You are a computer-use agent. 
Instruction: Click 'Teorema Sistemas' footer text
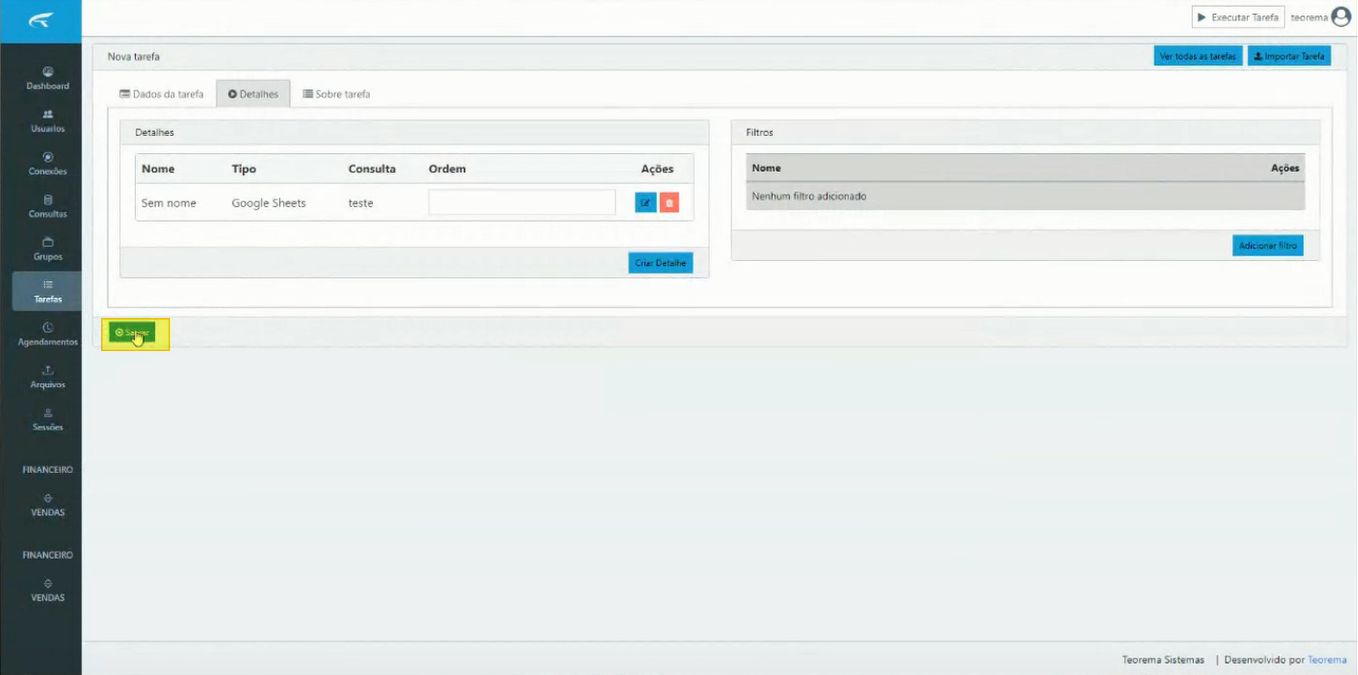click(x=1163, y=660)
